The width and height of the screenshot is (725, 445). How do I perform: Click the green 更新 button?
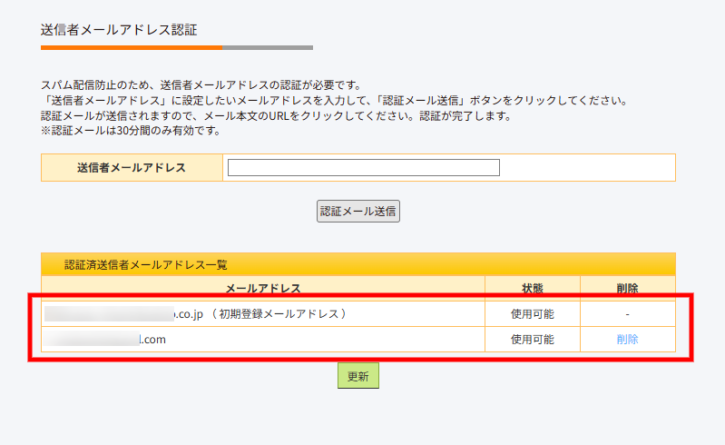[x=358, y=377]
